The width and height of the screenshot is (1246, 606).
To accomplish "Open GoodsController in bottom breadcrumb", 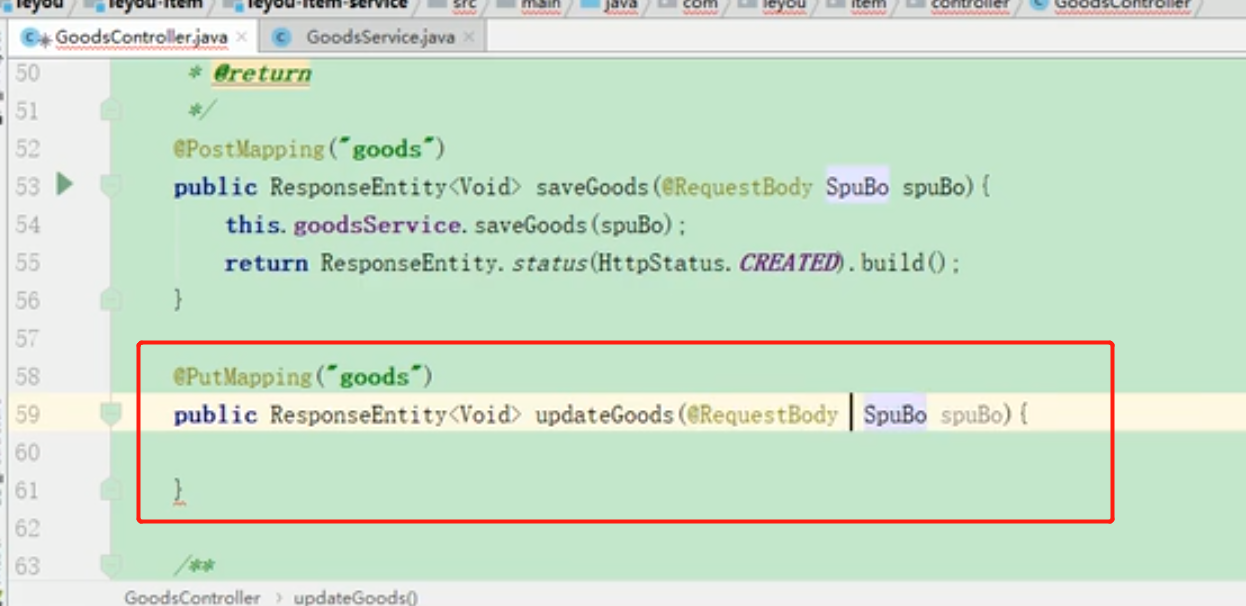I will click(x=192, y=597).
